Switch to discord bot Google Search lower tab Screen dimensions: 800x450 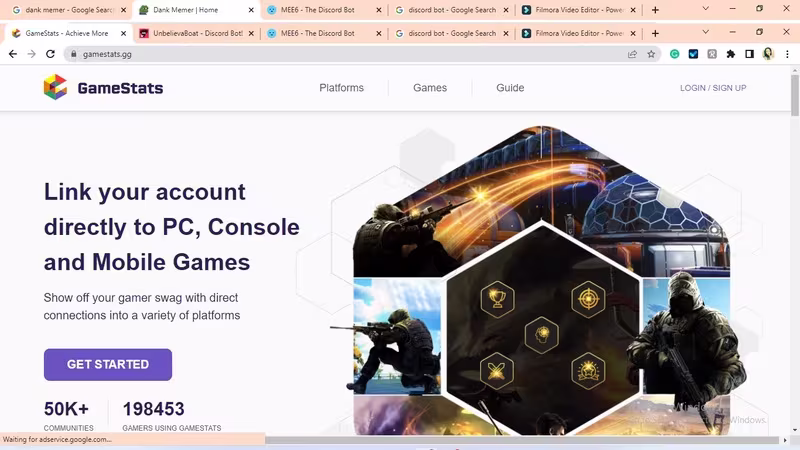tap(452, 33)
